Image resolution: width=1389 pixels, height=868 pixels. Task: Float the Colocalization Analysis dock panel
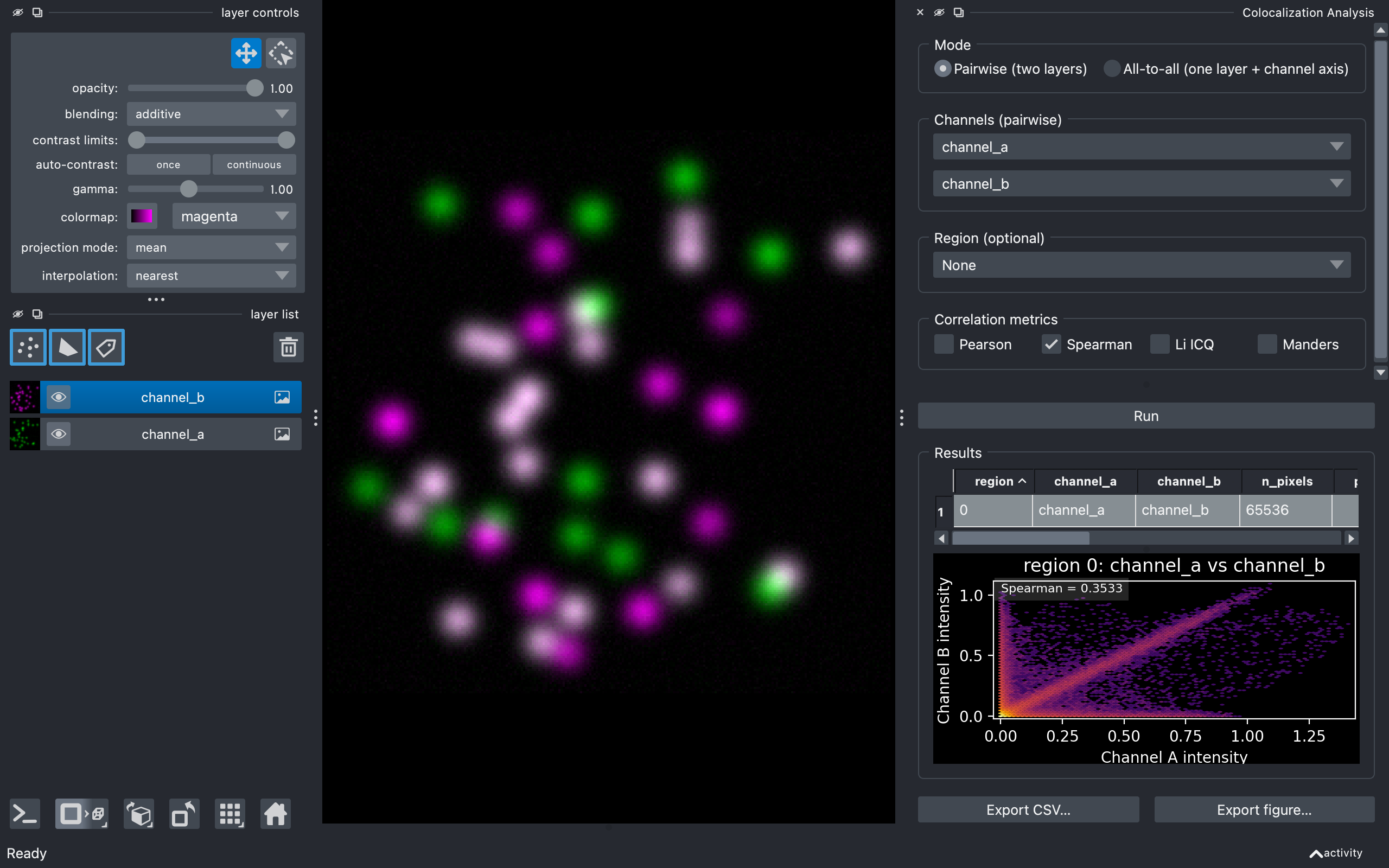point(959,12)
